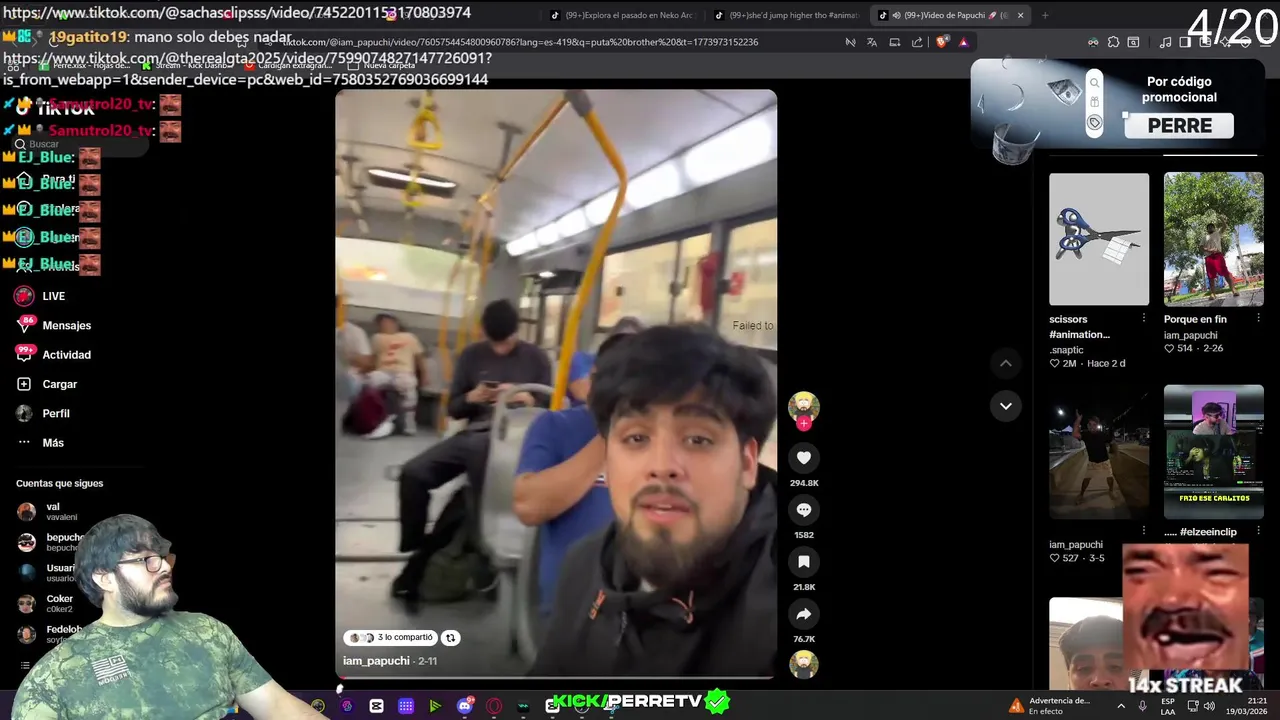Open the browser extensions puzzle icon

click(1113, 42)
